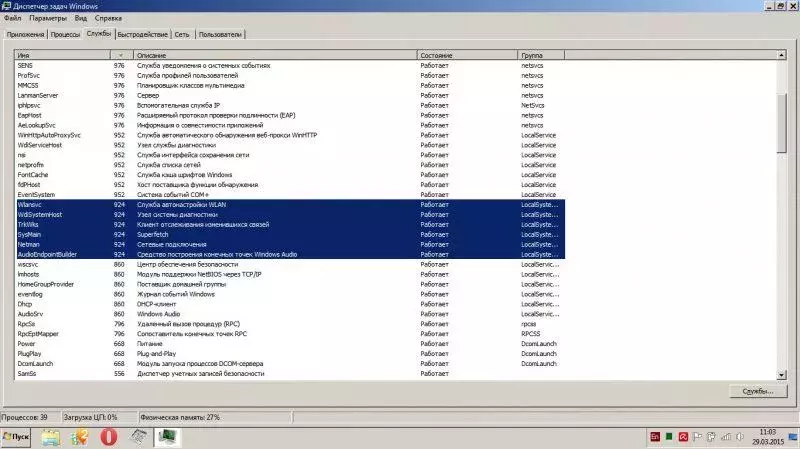Image resolution: width=800 pixels, height=449 pixels.
Task: Click the language indicator tray icon
Action: (x=655, y=437)
